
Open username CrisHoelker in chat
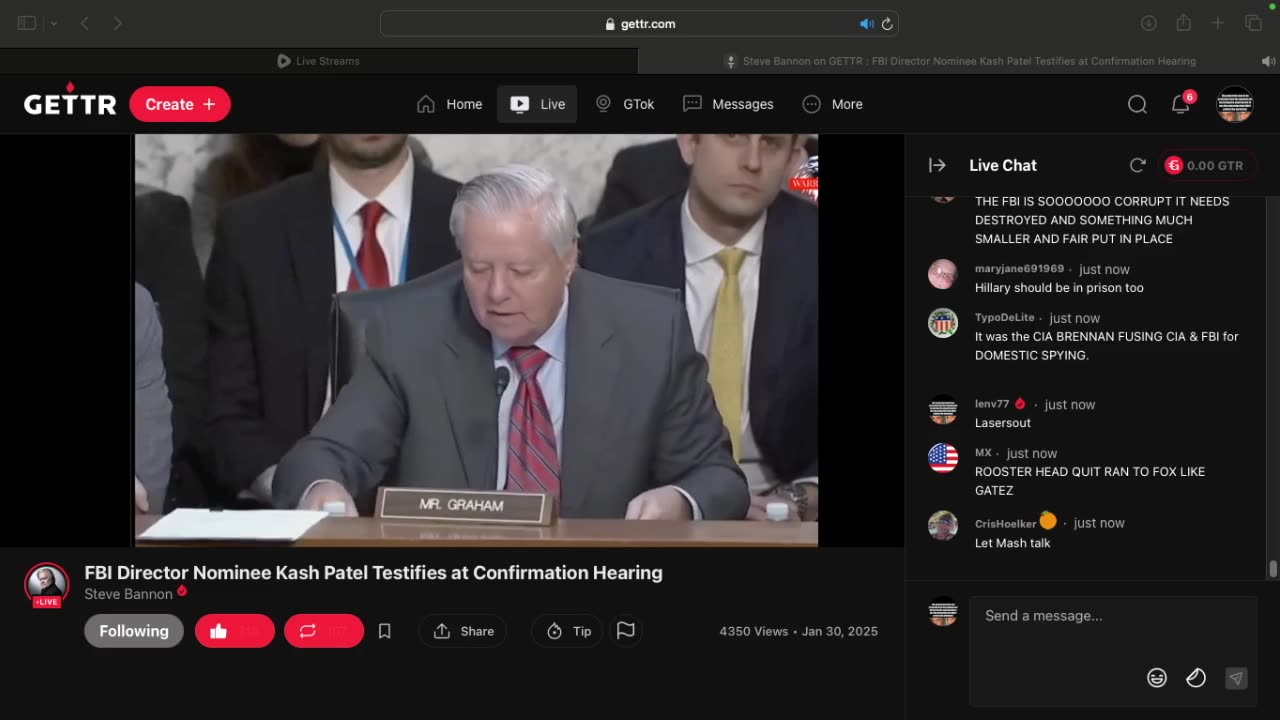click(1006, 523)
